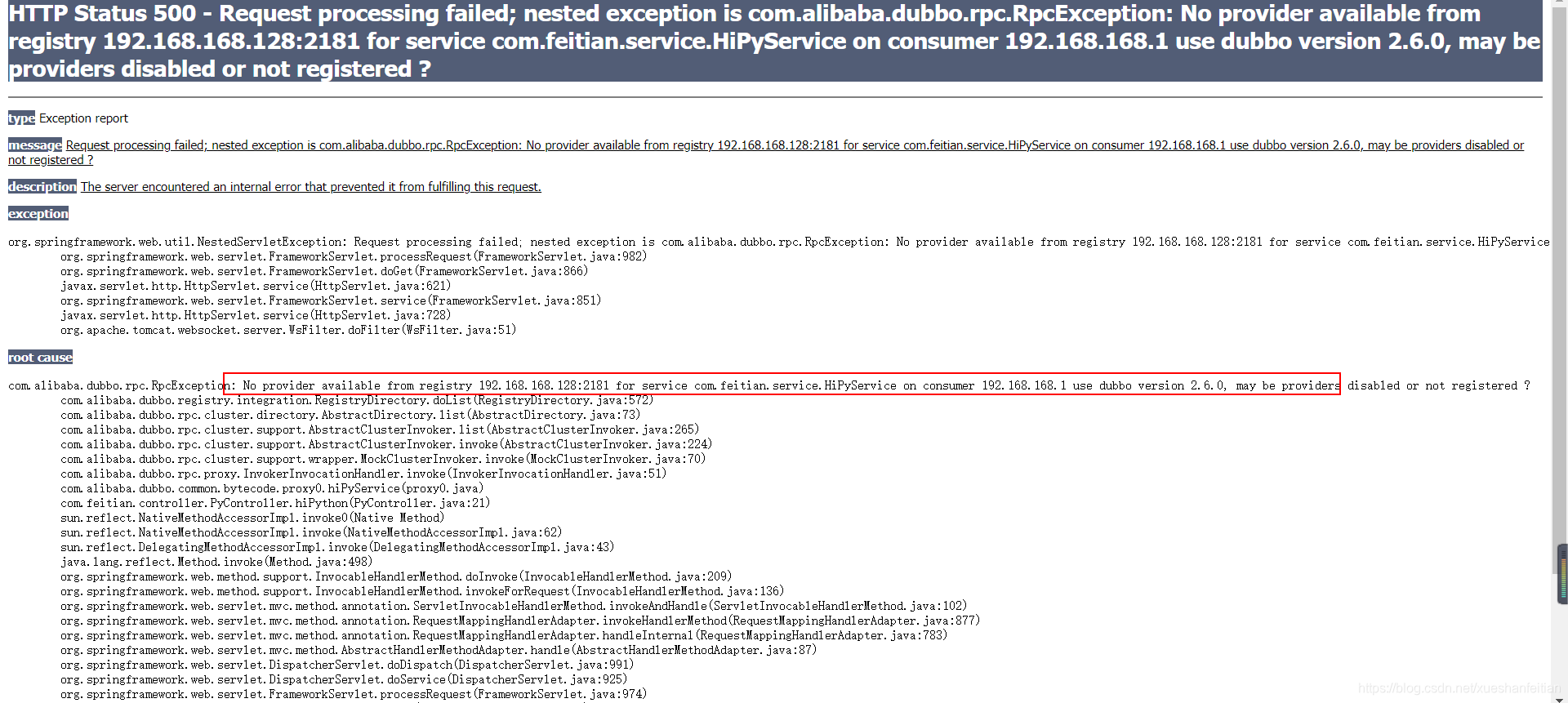
Task: Click 'NativeMethodAccessorImpl.invoke(NativeMethodAccessorImpl.java:62)' line
Action: coord(311,532)
